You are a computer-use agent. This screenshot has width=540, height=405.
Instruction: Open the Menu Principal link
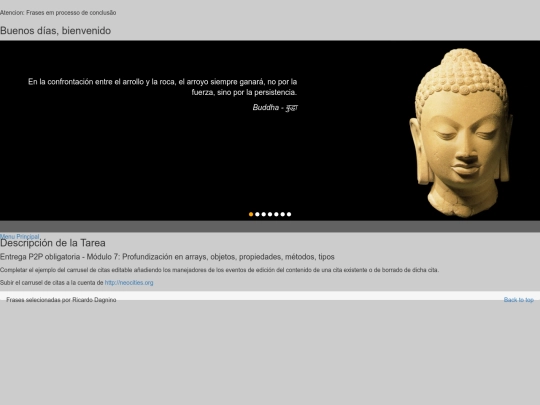[x=20, y=236]
